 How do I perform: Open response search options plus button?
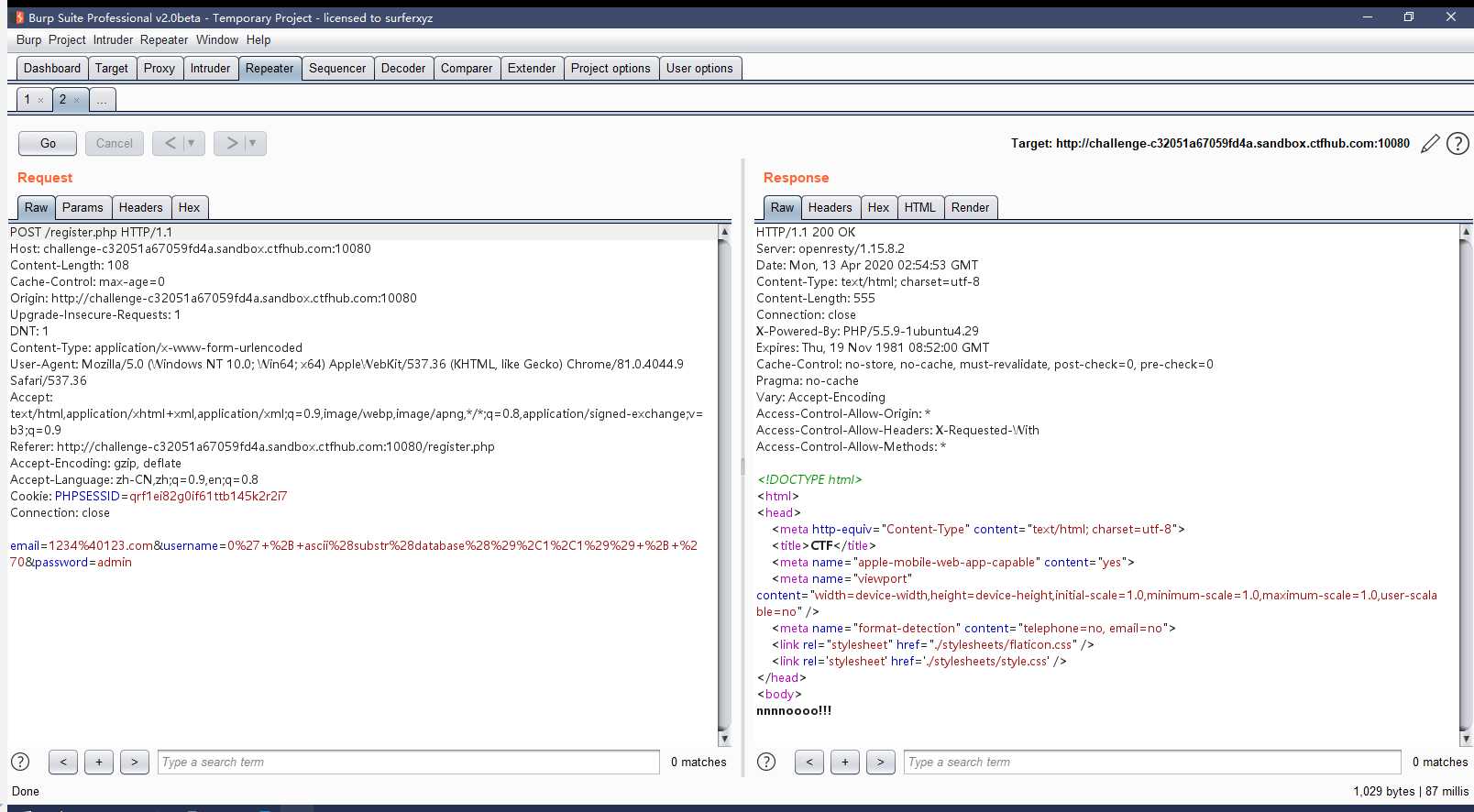(x=845, y=762)
